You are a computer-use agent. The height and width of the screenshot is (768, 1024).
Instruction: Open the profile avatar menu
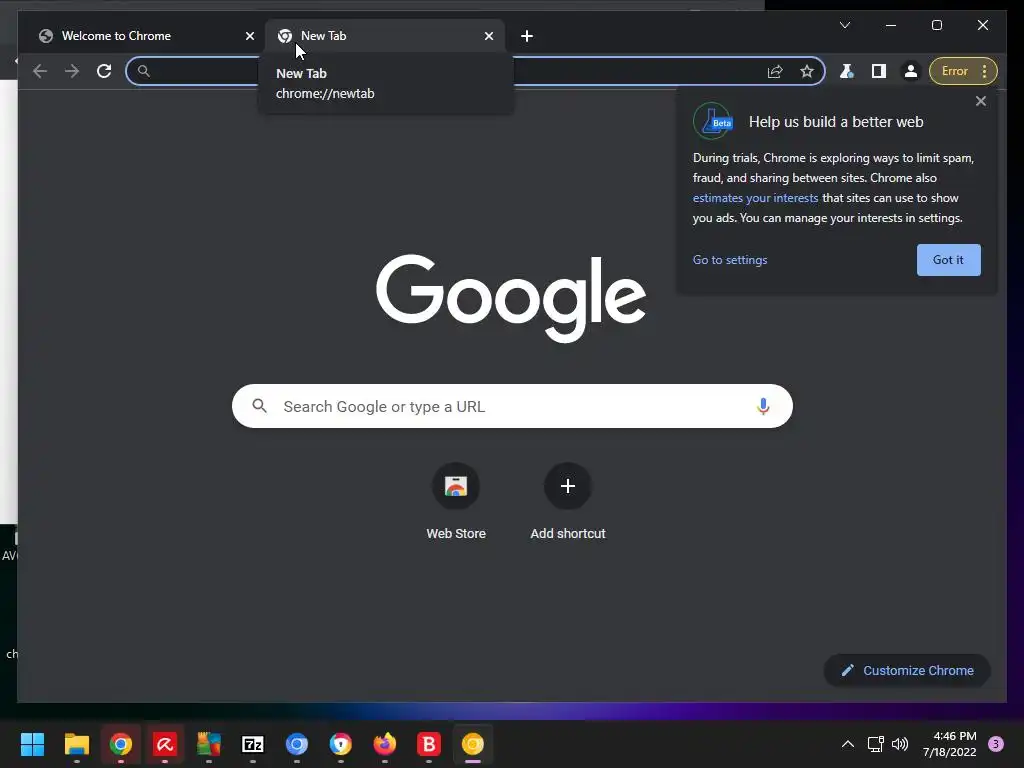pos(910,71)
